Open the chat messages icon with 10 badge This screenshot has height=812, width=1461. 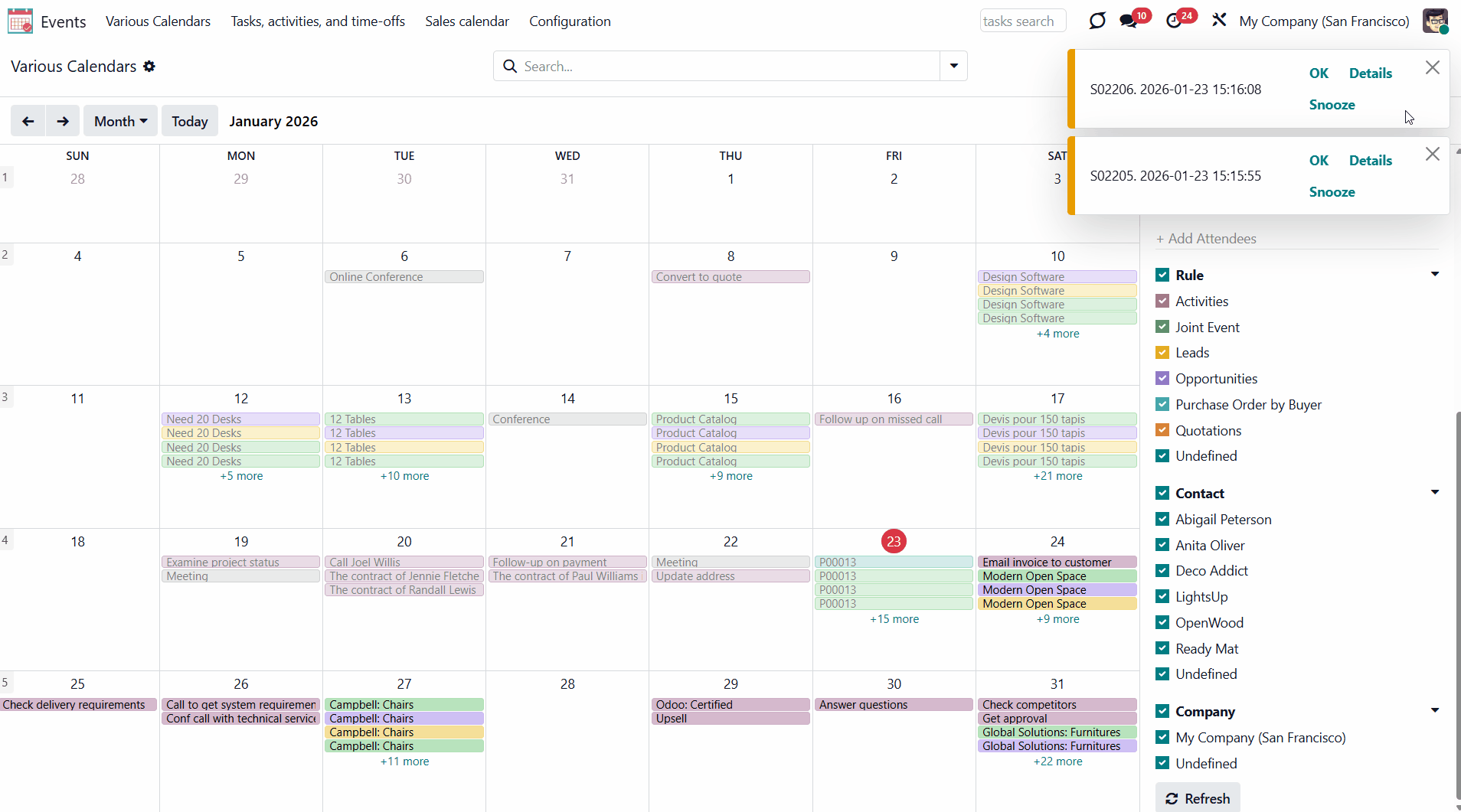[x=1129, y=21]
